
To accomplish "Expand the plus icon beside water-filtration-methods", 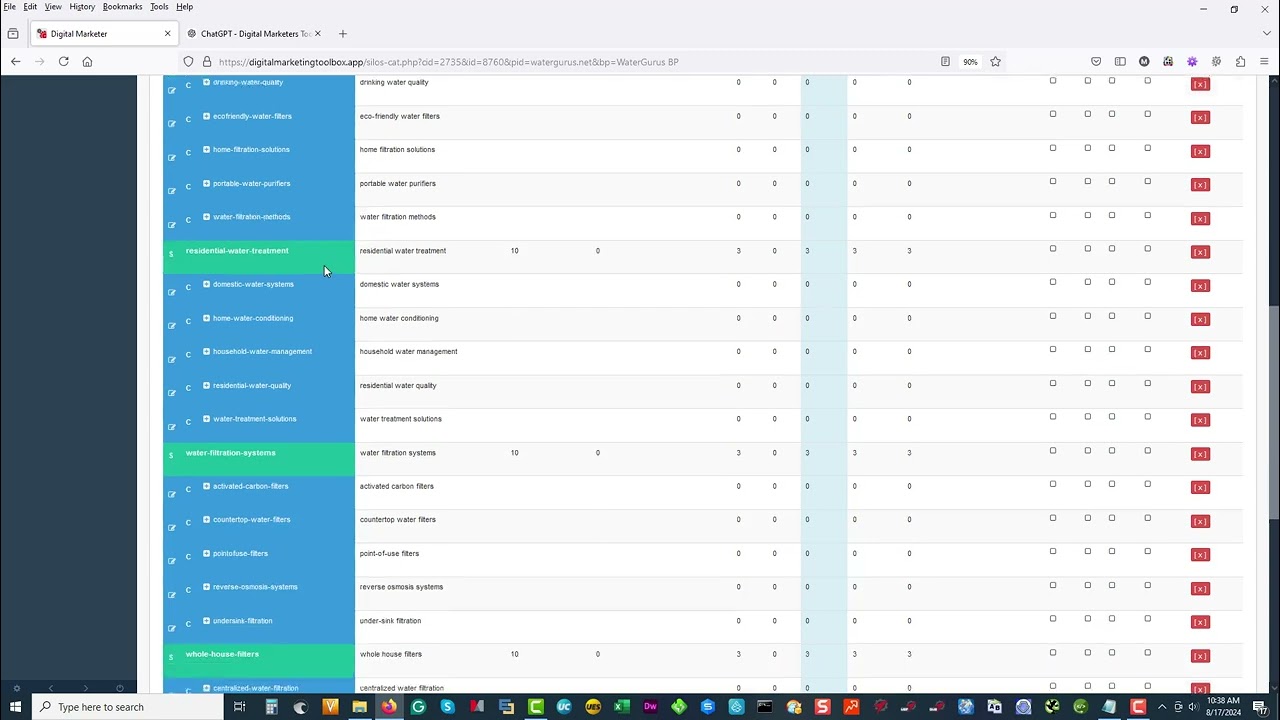I will [206, 216].
